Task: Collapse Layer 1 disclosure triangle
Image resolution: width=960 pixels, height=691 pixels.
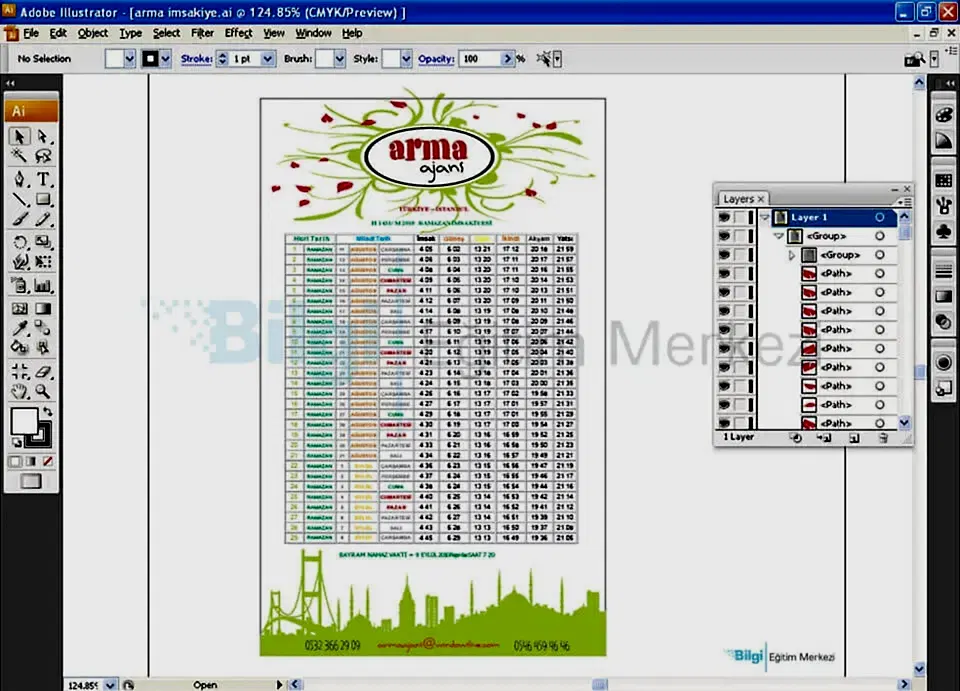Action: 764,217
